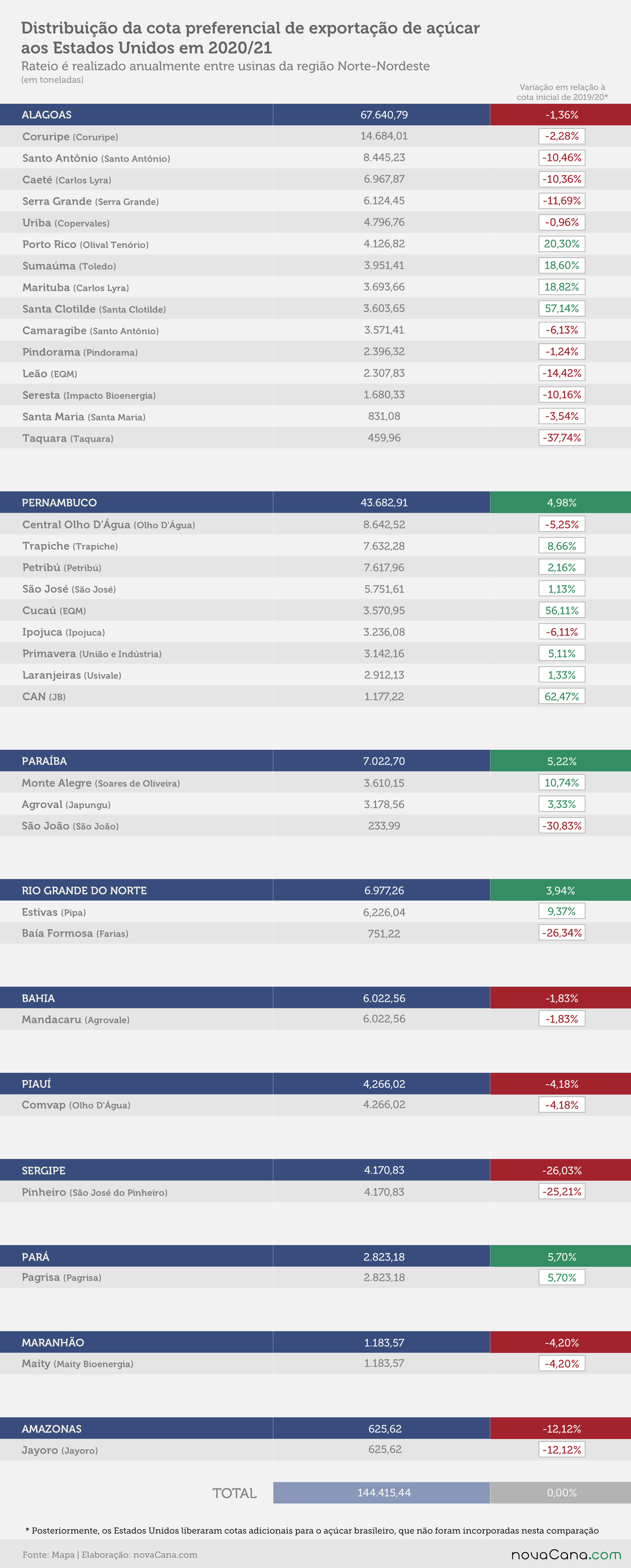Click the Porto Rico 20,30% badge
This screenshot has height=1568, width=631.
pyautogui.click(x=561, y=244)
